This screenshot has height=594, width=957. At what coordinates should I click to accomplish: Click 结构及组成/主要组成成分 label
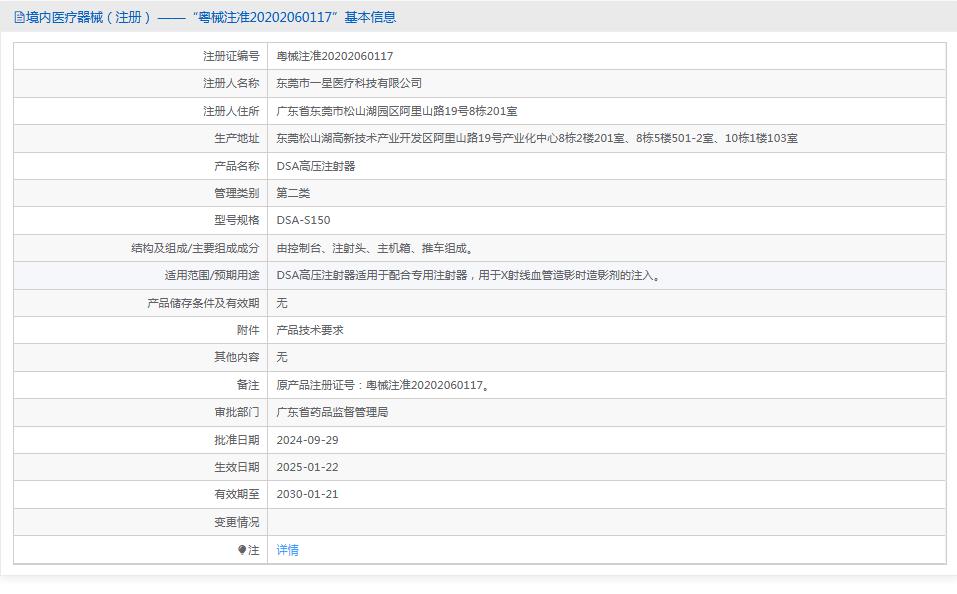pos(195,248)
